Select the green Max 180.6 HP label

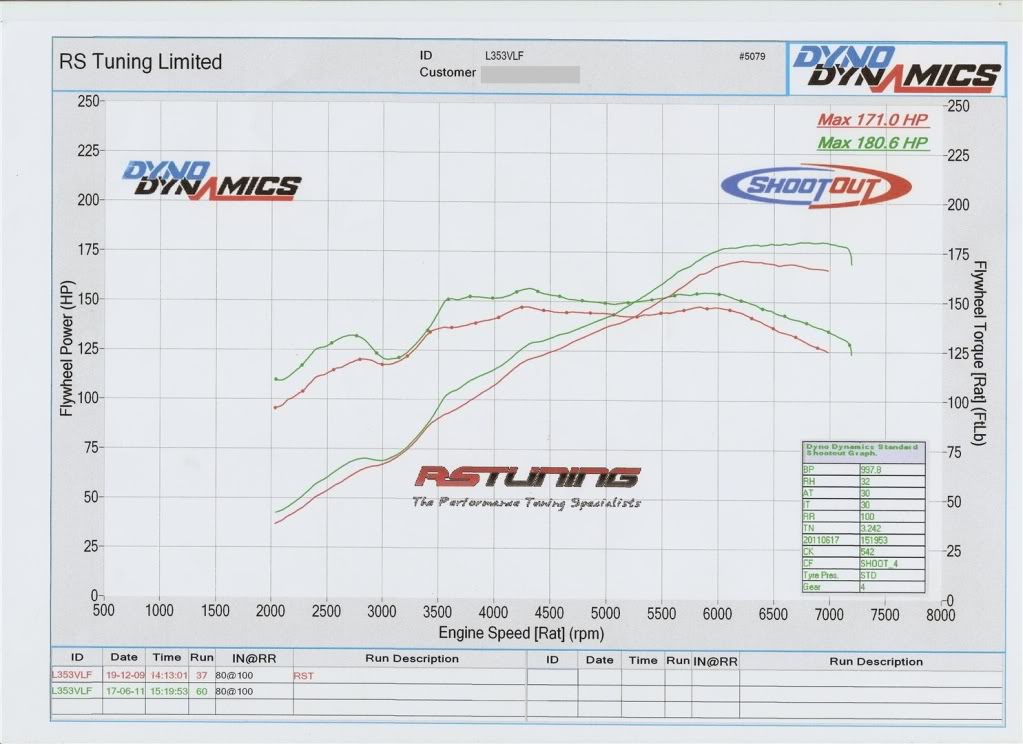tap(873, 143)
